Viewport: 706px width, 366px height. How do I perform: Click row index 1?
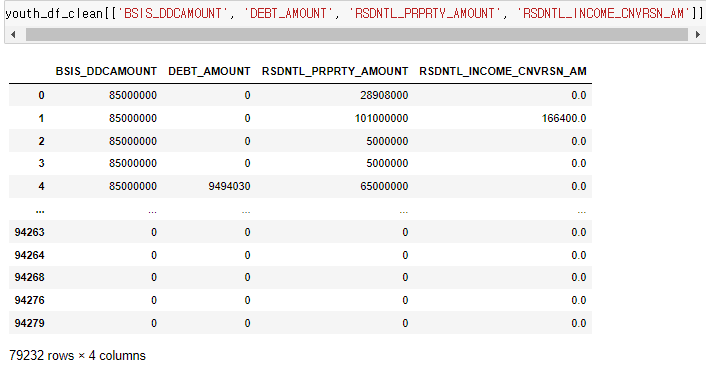click(41, 118)
